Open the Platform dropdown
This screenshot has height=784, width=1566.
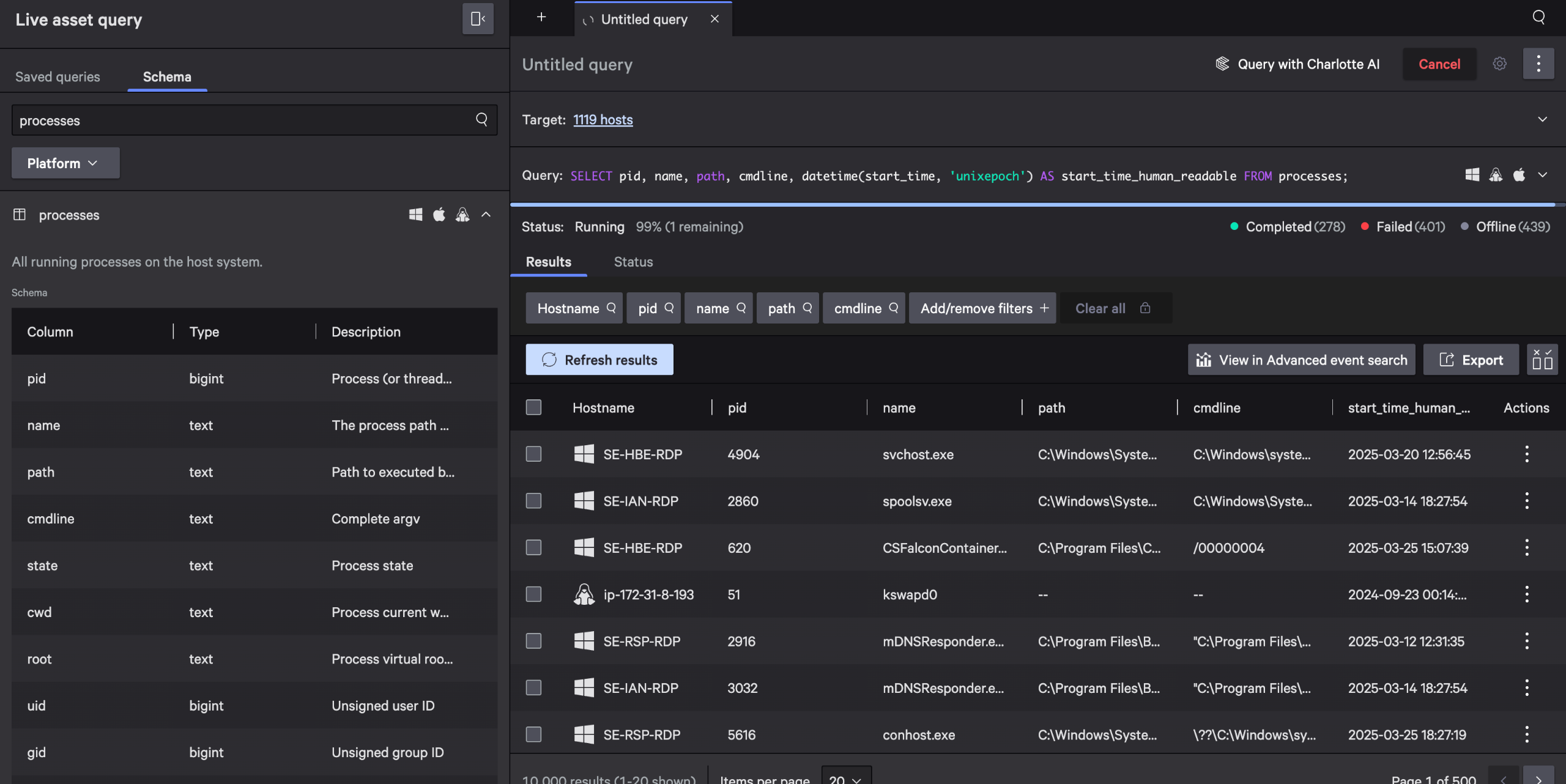coord(65,163)
